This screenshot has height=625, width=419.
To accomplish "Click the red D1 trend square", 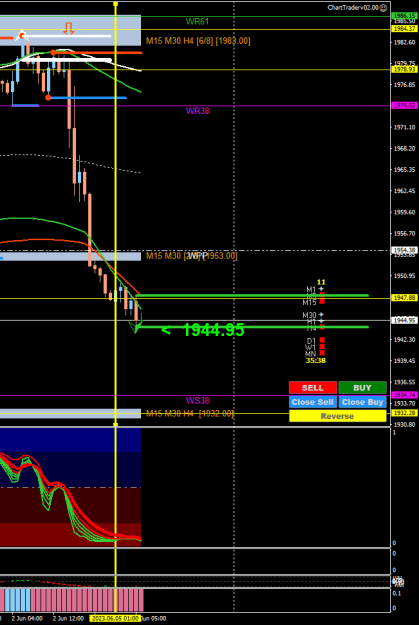I will [x=322, y=340].
